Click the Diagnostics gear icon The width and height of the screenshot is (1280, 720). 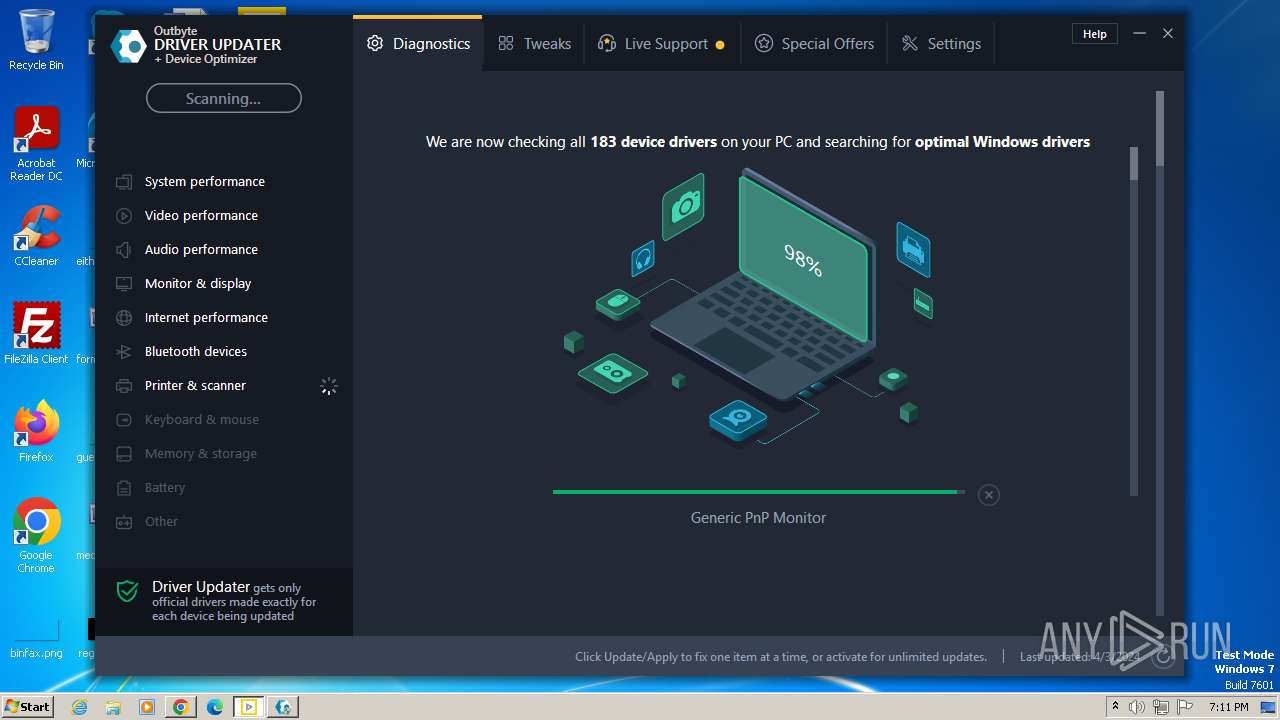tap(375, 44)
